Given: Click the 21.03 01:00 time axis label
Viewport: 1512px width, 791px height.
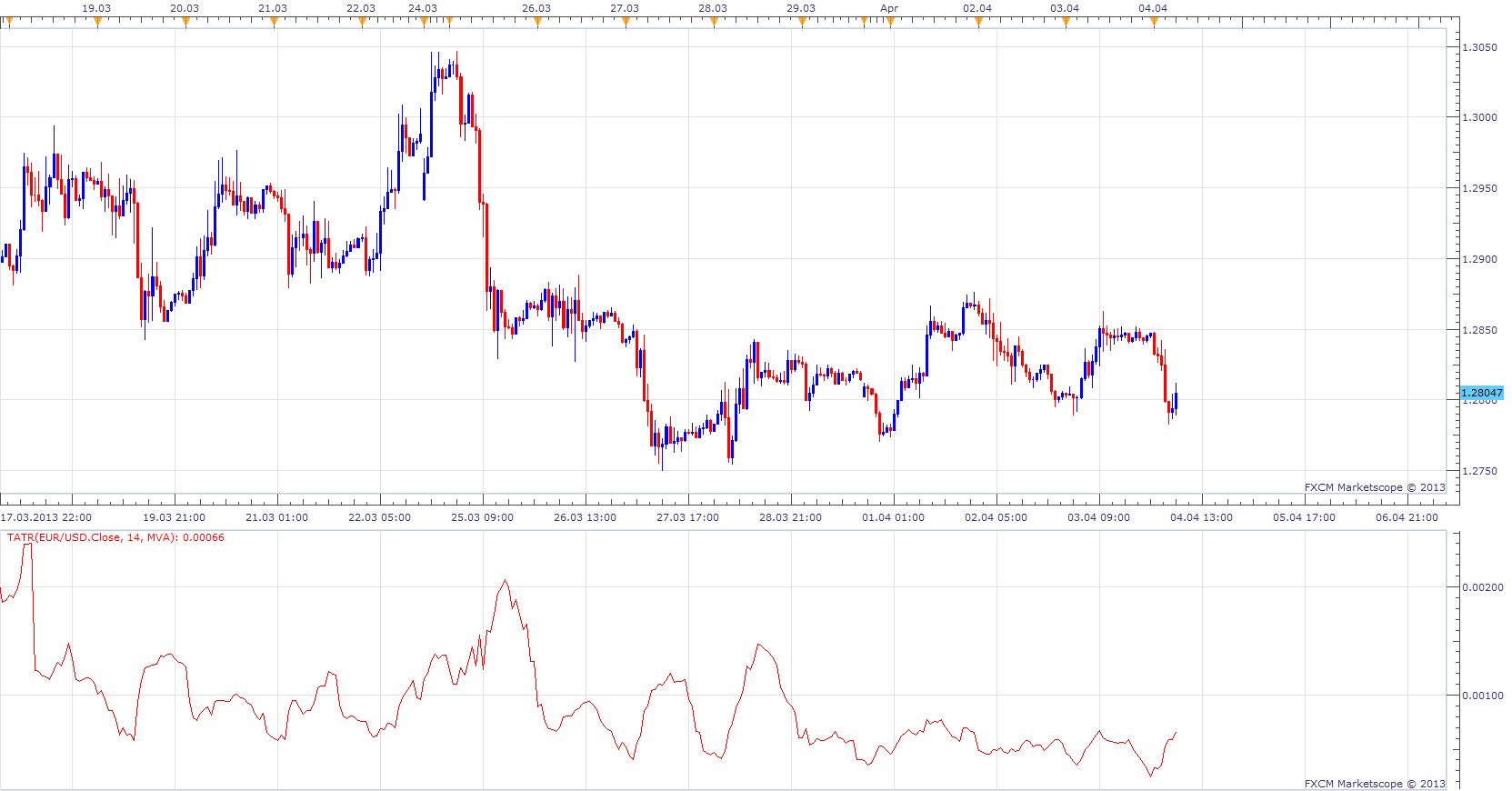Looking at the screenshot, I should coord(276,517).
